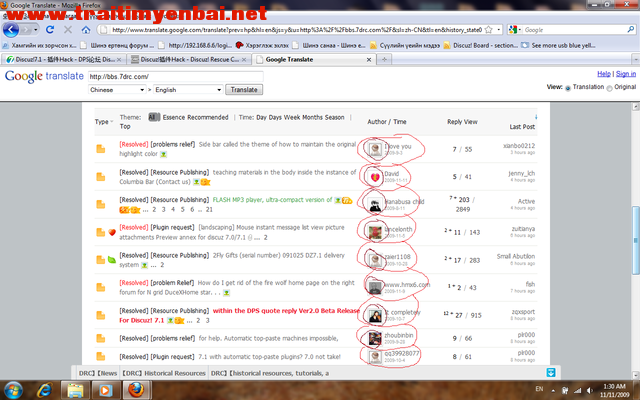Screen dimensions: 640x400
Task: Select the Translation view radio button
Action: (x=567, y=88)
